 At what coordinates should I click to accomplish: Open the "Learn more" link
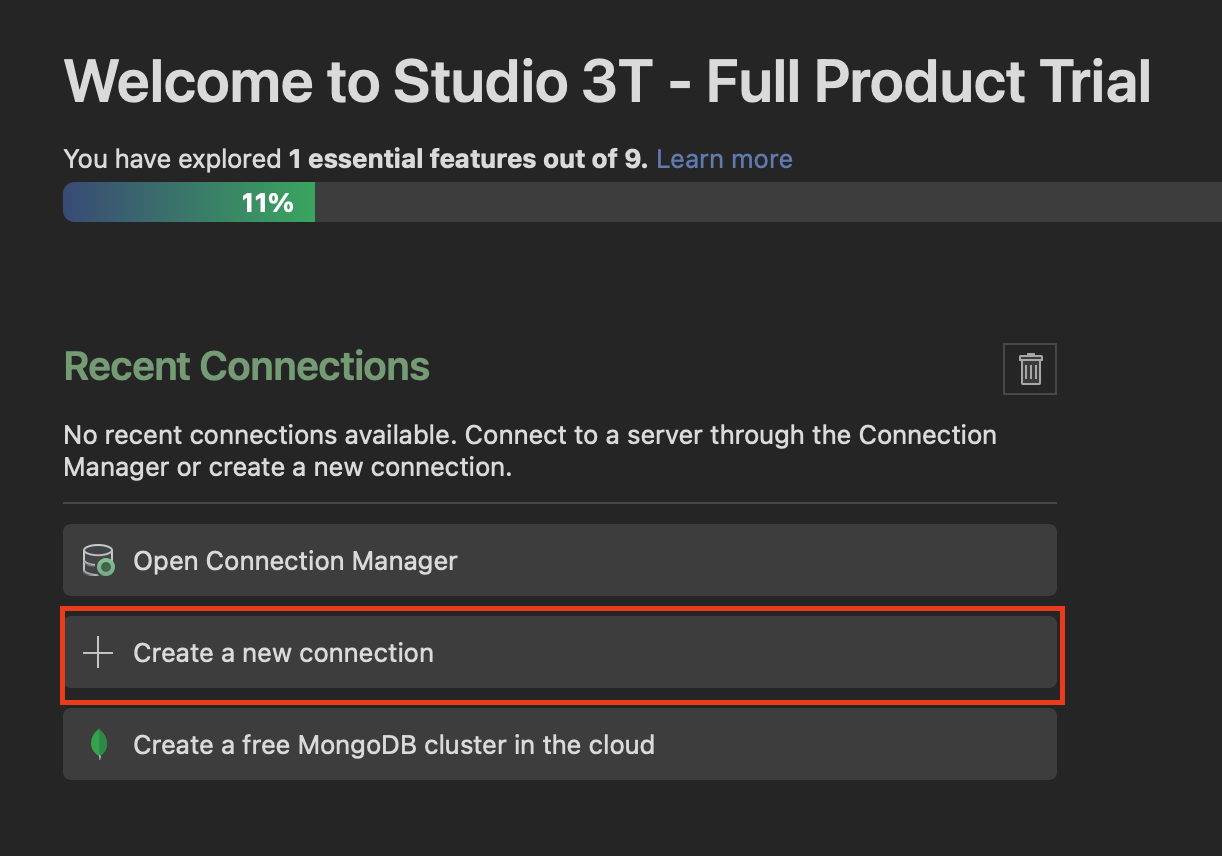click(x=724, y=159)
